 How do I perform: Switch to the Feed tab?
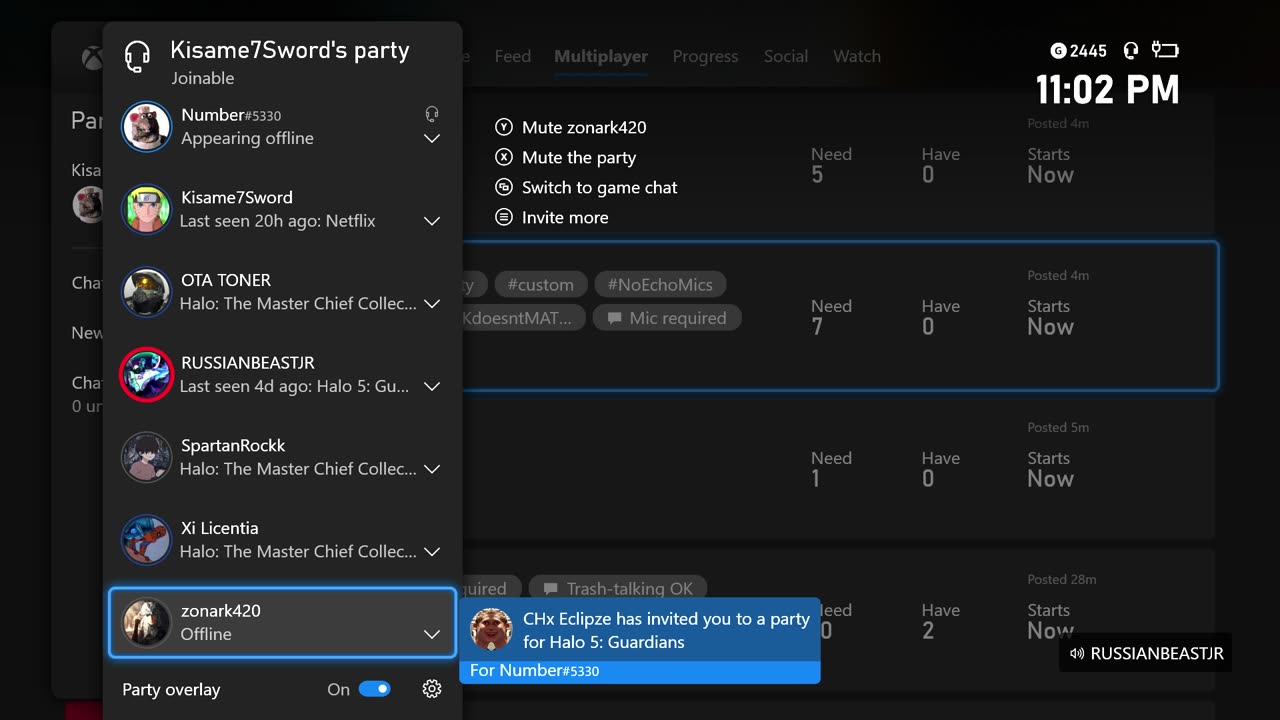click(512, 57)
